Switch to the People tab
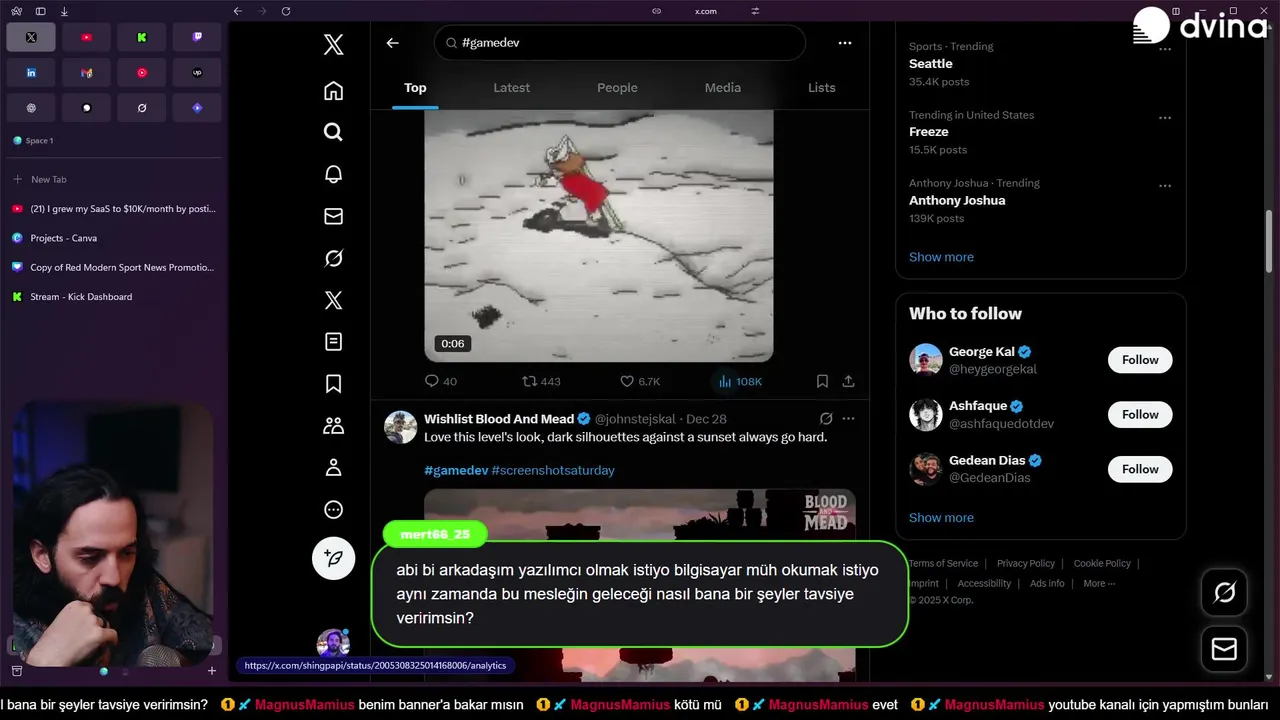This screenshot has height=720, width=1280. 617,88
